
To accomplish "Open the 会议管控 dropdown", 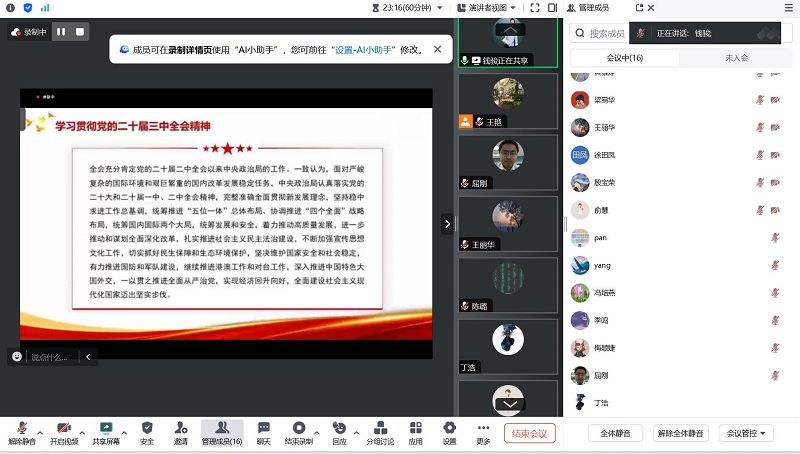I will (x=746, y=433).
